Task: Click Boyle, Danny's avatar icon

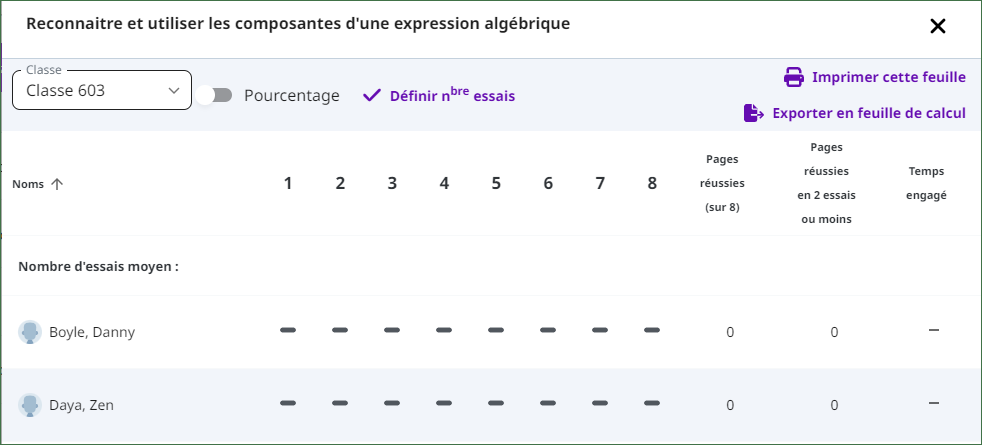Action: [29, 332]
